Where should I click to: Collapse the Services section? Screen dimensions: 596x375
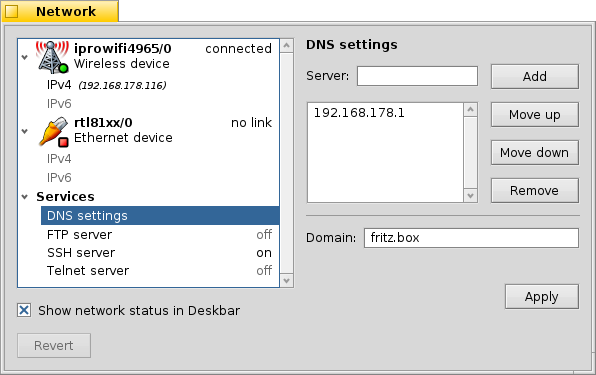pos(25,197)
